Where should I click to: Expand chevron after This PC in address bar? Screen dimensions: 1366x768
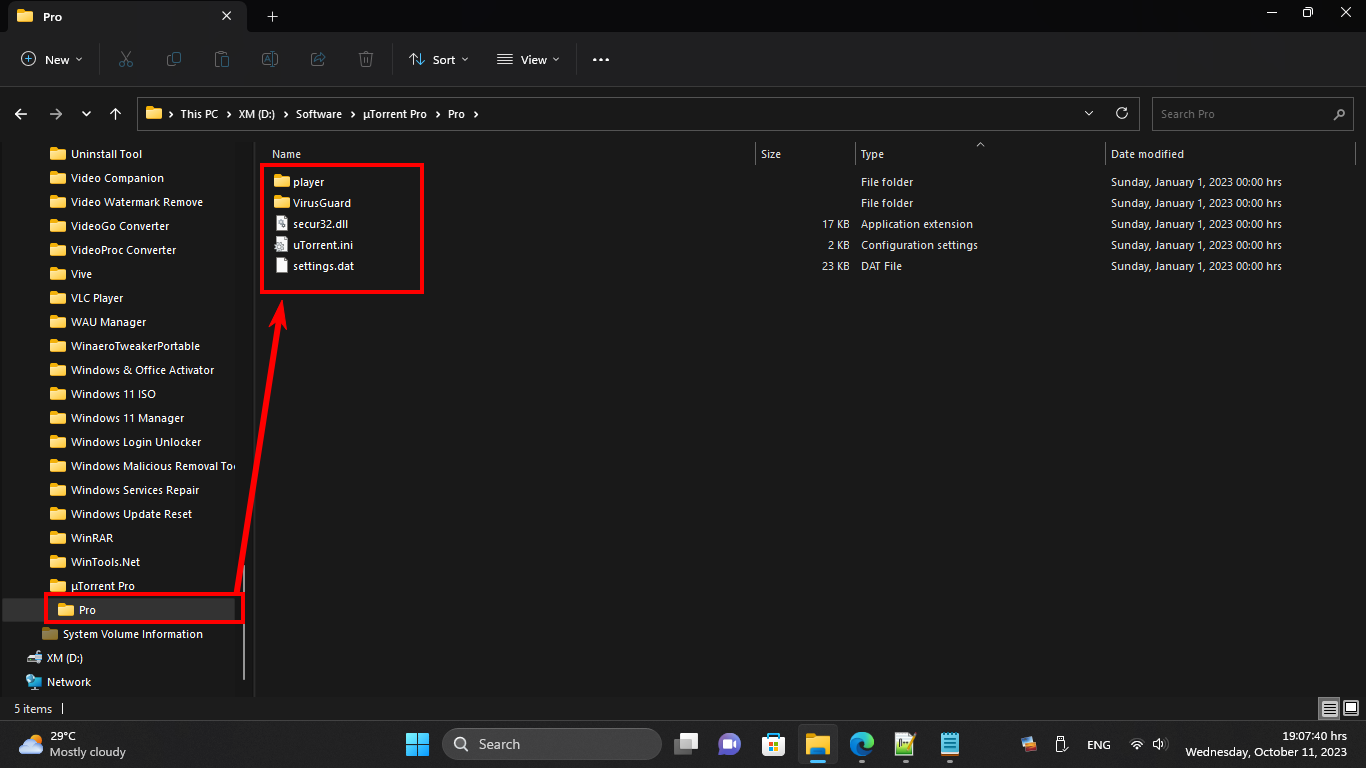228,114
